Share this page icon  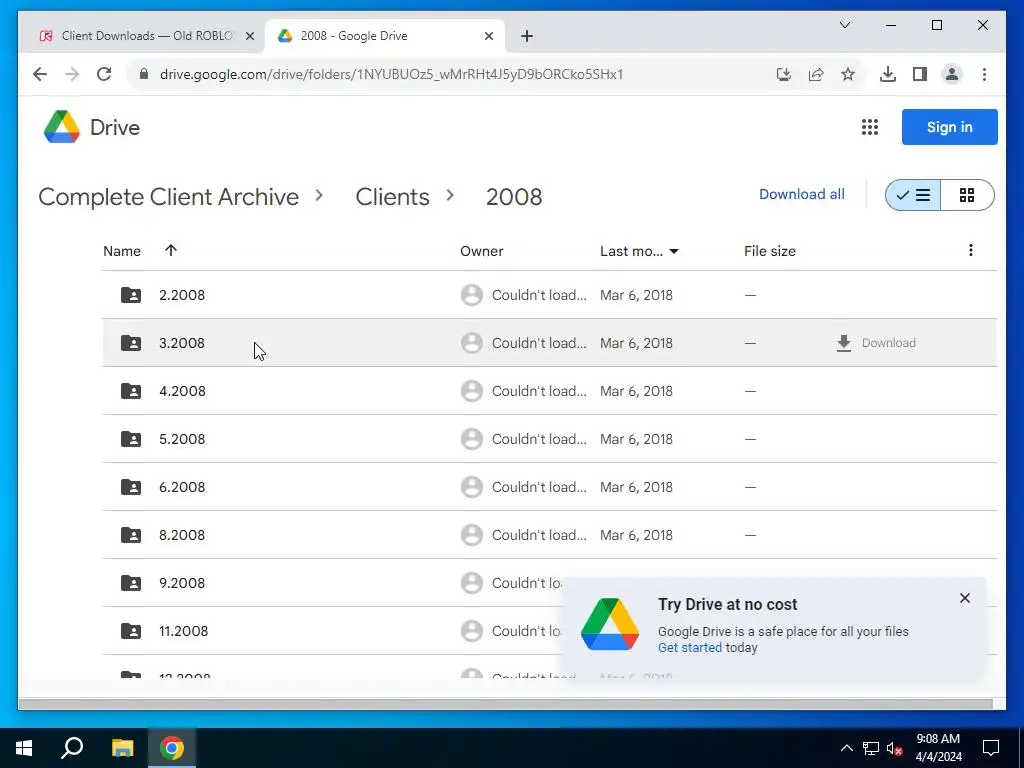click(816, 74)
